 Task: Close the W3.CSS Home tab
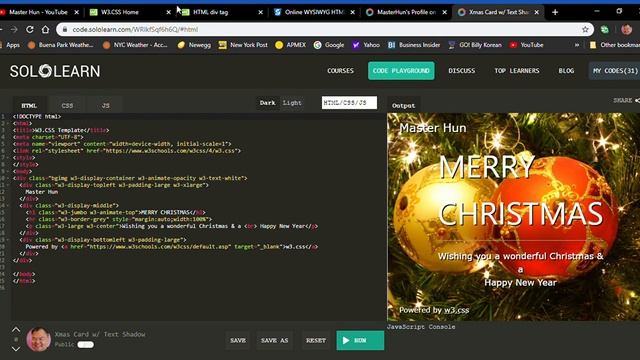click(169, 12)
